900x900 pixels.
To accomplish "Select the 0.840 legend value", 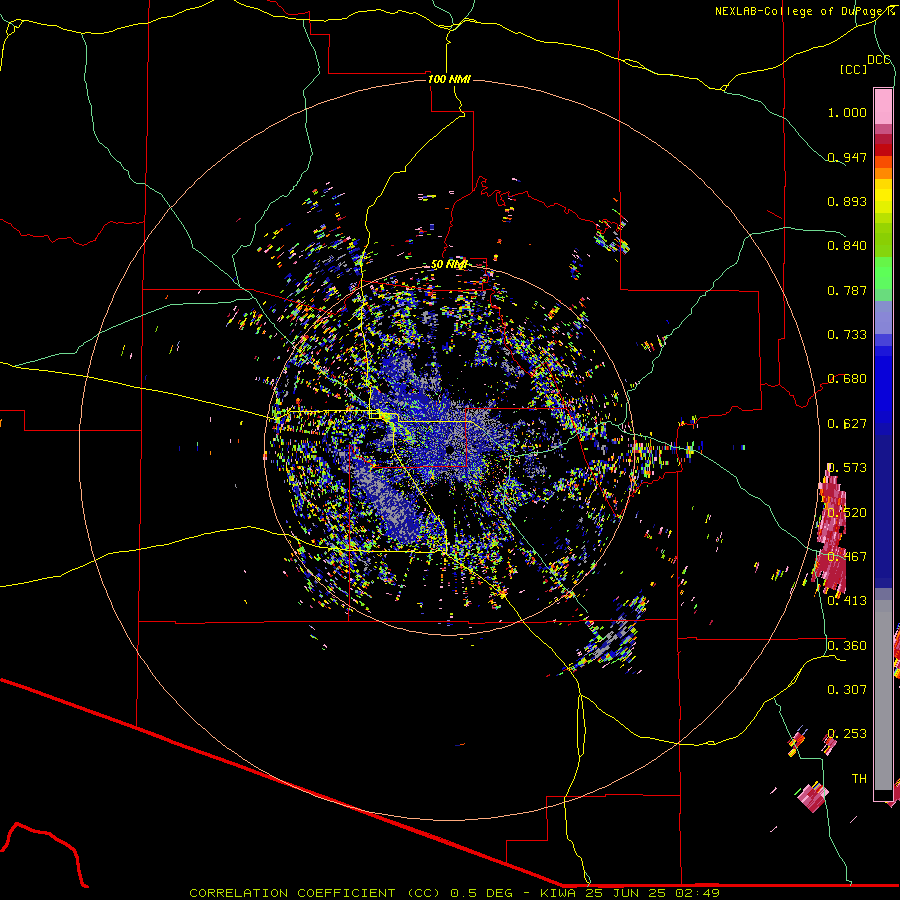I will [847, 246].
